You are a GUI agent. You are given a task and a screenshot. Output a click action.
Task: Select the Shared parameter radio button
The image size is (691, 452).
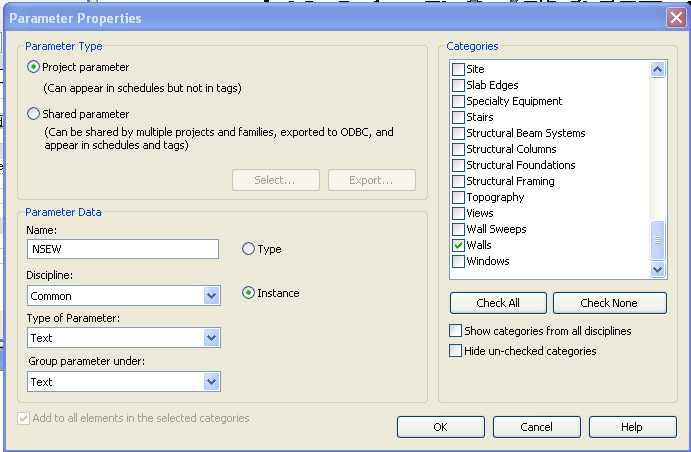coord(35,114)
